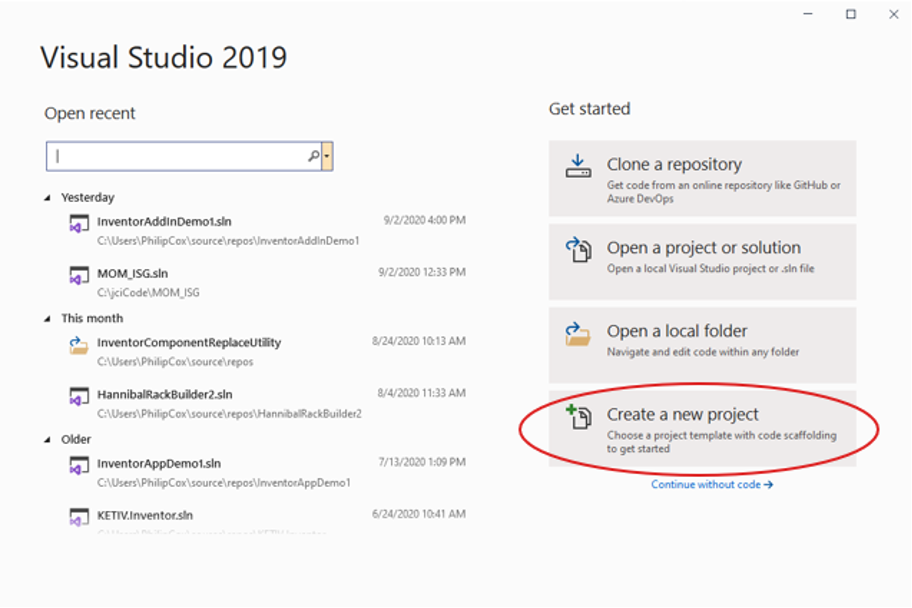Click inside the recent projects search box

(x=180, y=156)
